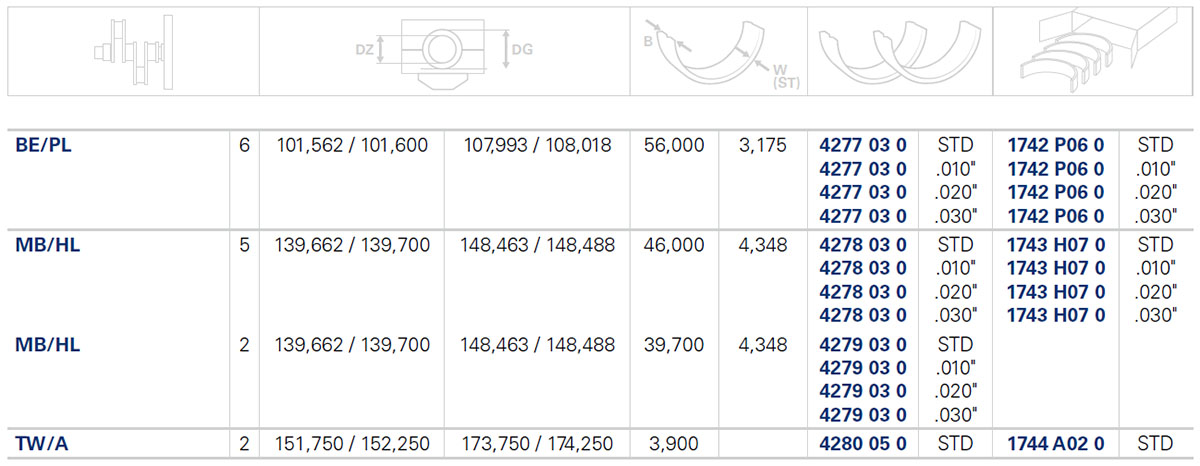Open the first 4278 03 0 part number
Viewport: 1200px width, 466px height.
(x=862, y=244)
